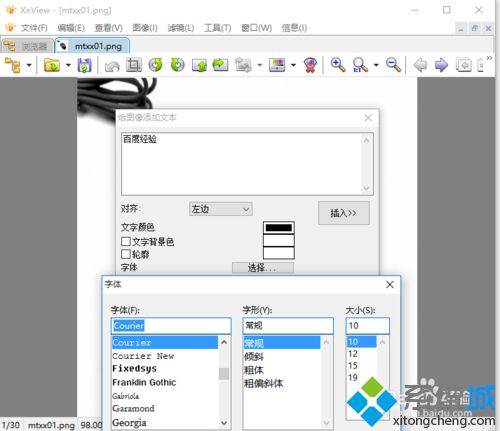Click the zoom fit magnifier icon

point(360,65)
